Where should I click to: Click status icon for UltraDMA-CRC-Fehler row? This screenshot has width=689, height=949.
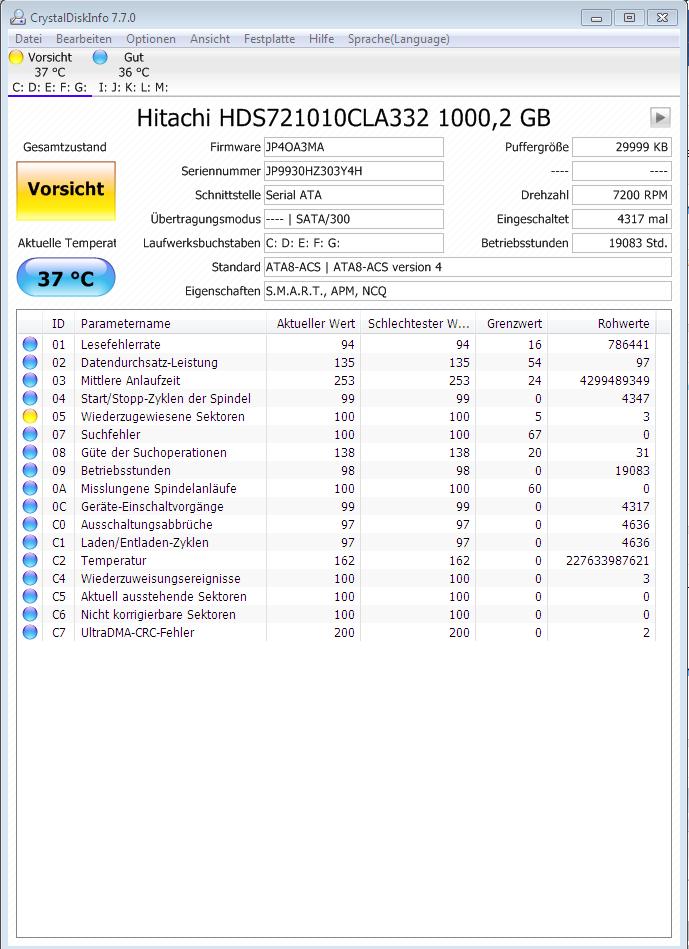pyautogui.click(x=30, y=632)
